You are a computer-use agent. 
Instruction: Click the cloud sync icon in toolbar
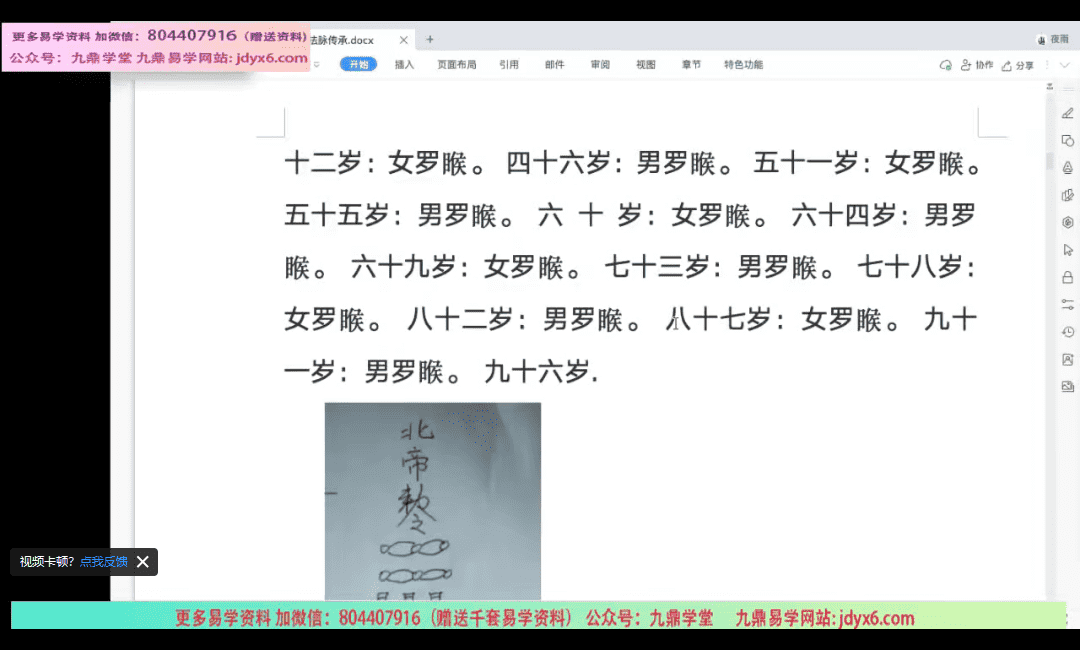pyautogui.click(x=945, y=65)
